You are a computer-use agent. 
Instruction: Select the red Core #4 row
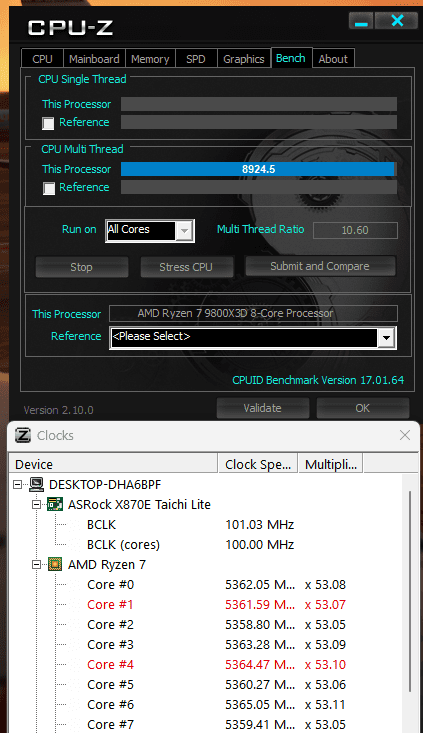pyautogui.click(x=206, y=664)
